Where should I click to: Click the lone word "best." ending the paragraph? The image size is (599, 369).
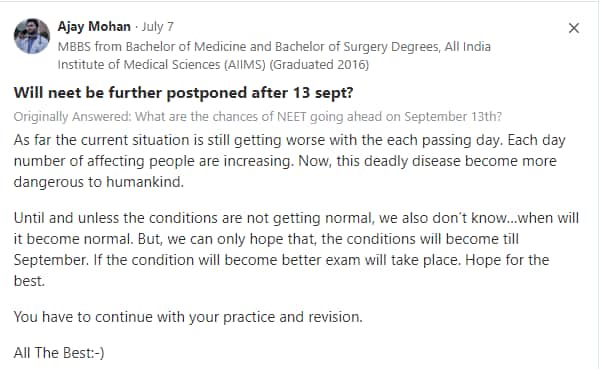(x=29, y=281)
